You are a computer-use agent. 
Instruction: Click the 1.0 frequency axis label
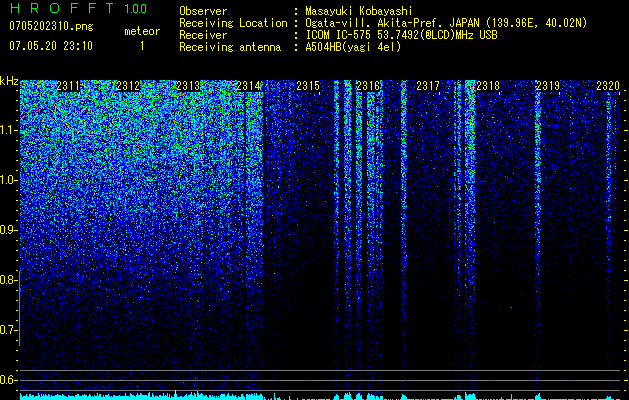[x=7, y=180]
